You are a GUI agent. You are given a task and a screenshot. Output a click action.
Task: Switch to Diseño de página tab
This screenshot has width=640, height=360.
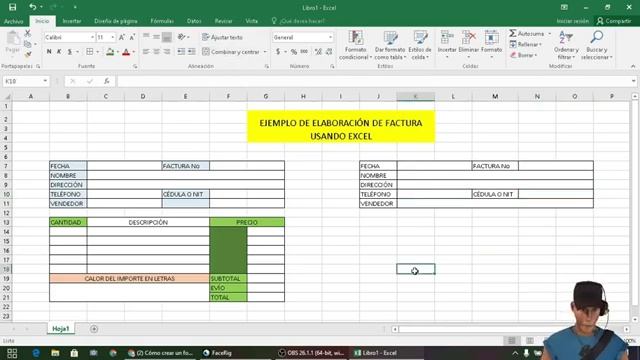116,21
